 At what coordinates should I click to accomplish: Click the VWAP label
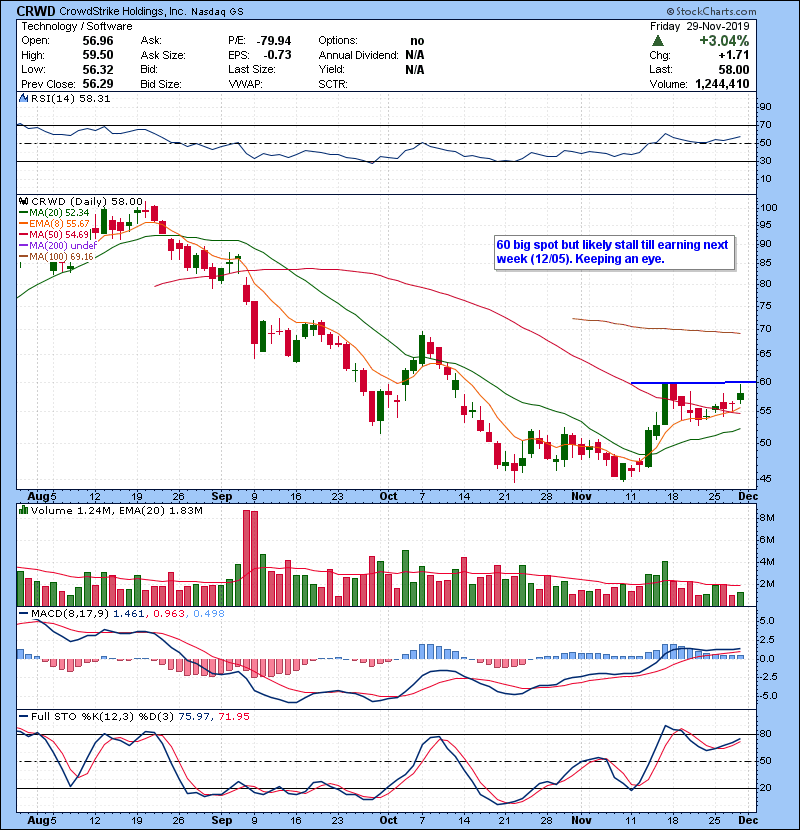(245, 84)
